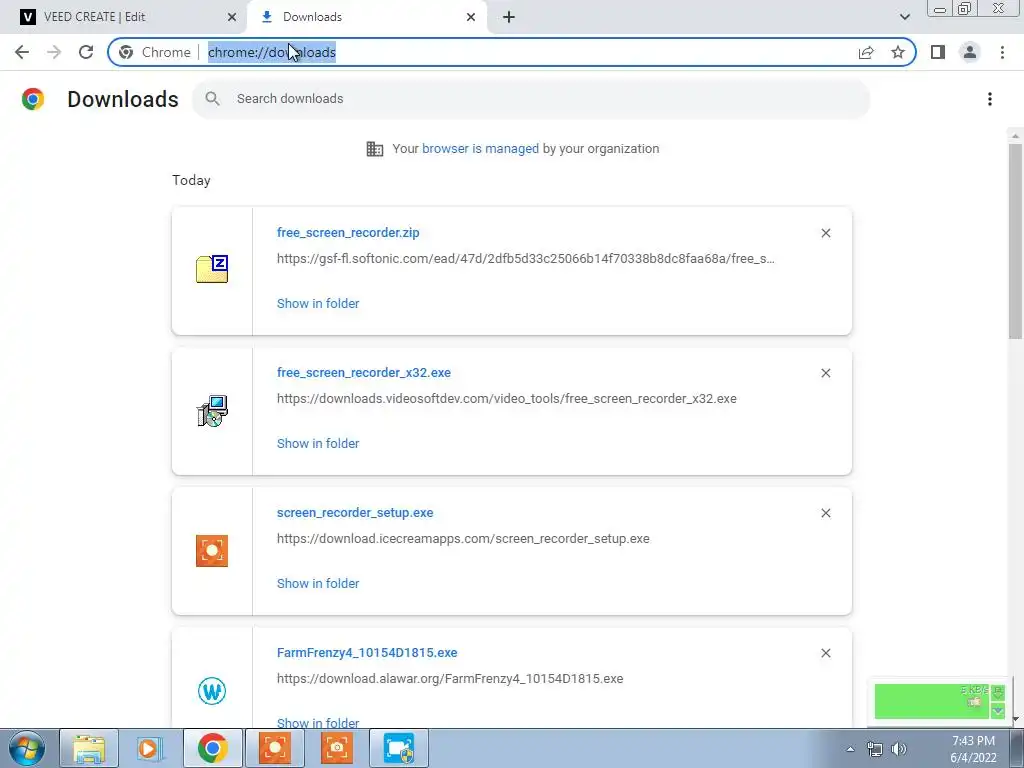Select the Downloads tab

click(367, 17)
